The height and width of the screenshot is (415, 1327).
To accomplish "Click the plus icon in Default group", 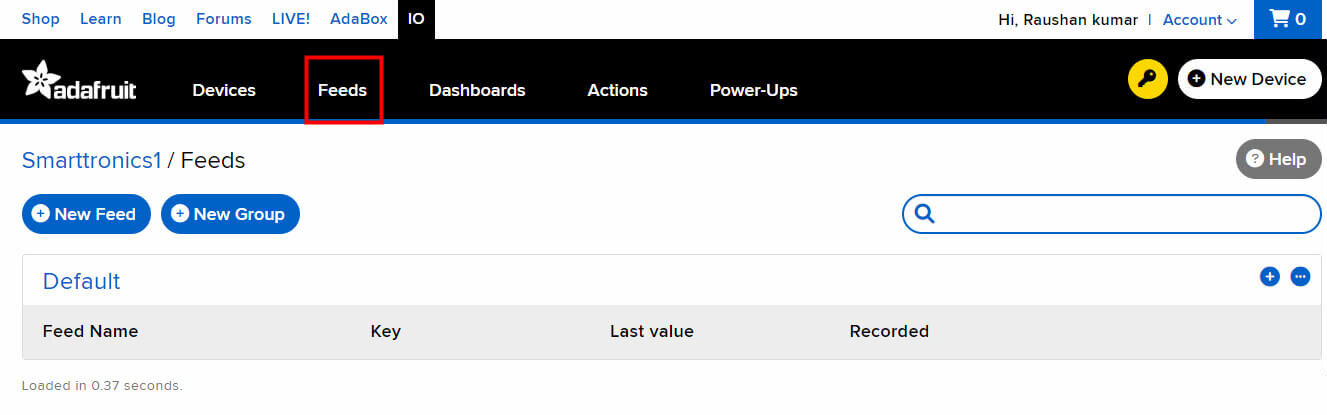I will [1269, 276].
